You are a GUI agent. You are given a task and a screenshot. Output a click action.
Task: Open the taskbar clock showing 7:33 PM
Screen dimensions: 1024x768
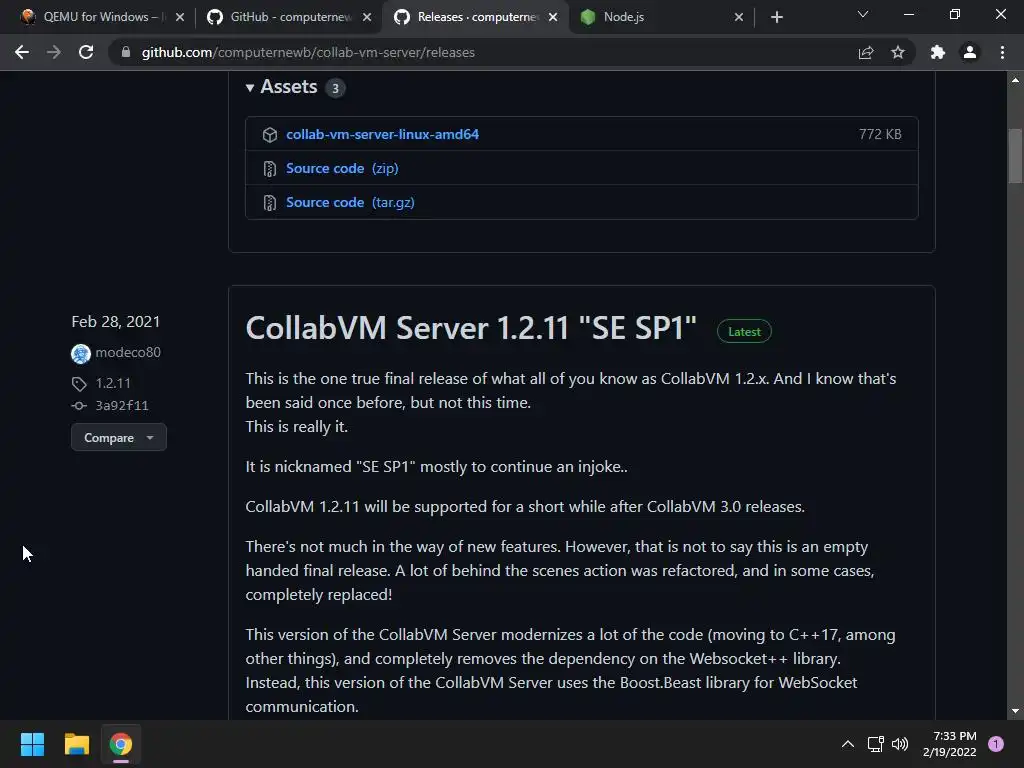pos(950,744)
